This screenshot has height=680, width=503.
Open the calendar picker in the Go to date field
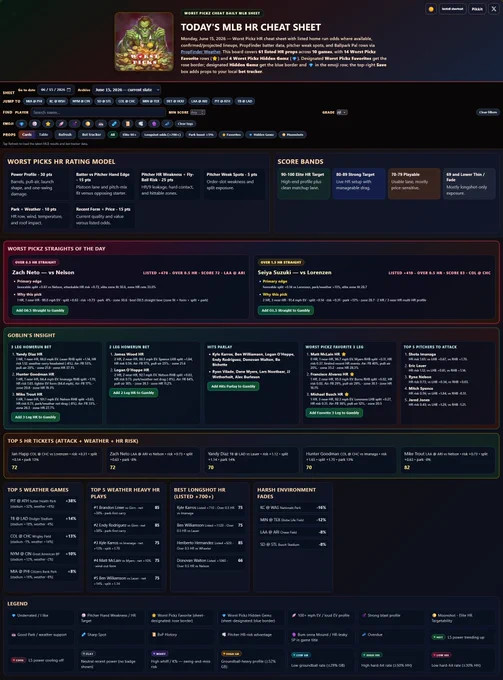coord(69,90)
